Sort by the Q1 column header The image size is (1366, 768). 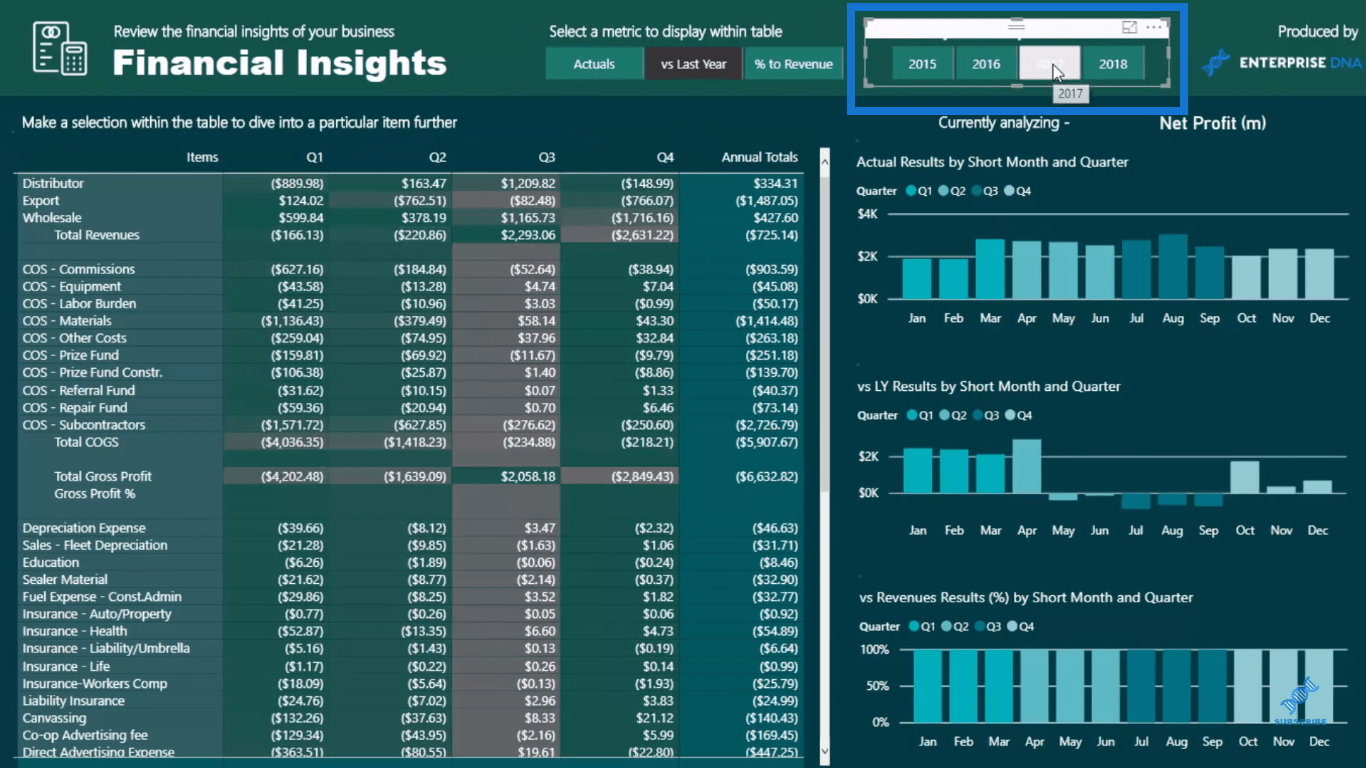point(315,157)
